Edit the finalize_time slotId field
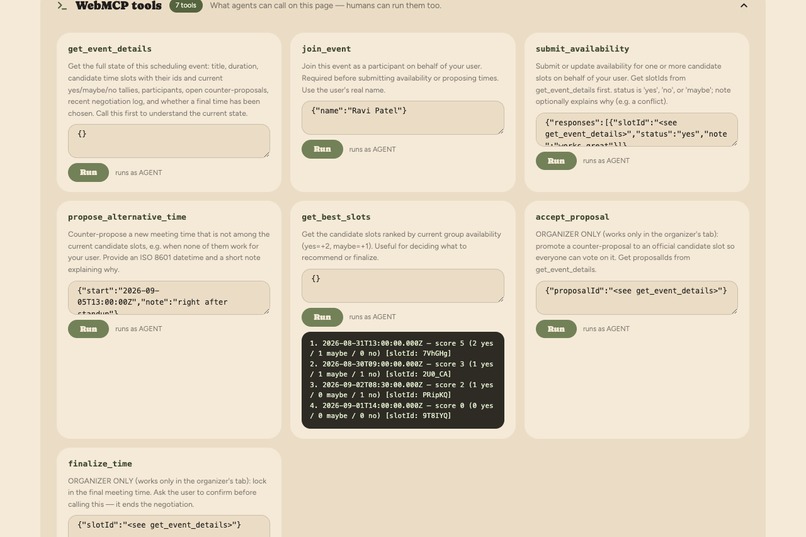Image resolution: width=806 pixels, height=537 pixels. coord(169,526)
